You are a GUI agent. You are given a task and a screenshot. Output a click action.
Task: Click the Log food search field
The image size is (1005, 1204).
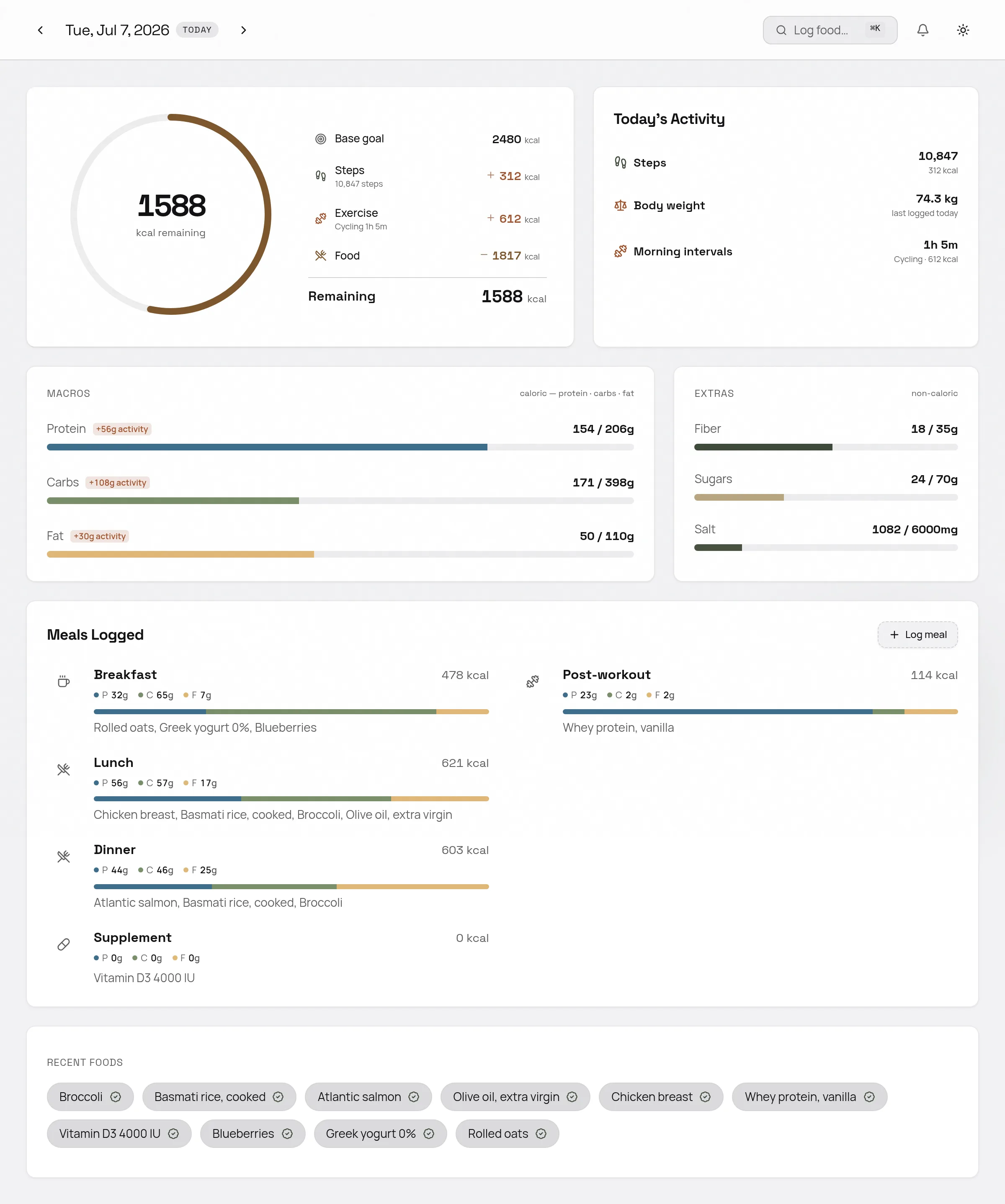830,31
